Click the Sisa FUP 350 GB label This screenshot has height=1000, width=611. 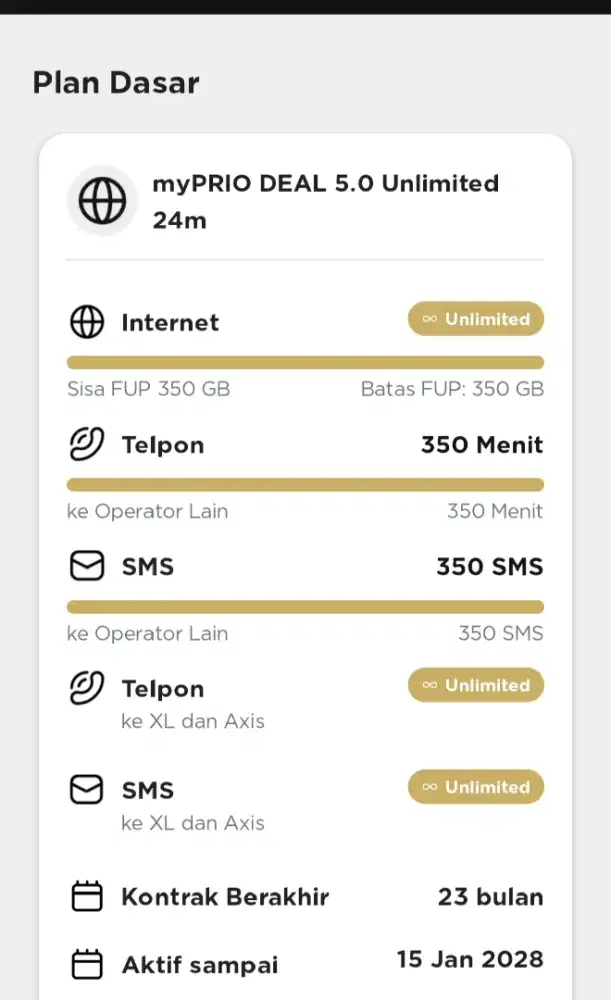point(148,389)
